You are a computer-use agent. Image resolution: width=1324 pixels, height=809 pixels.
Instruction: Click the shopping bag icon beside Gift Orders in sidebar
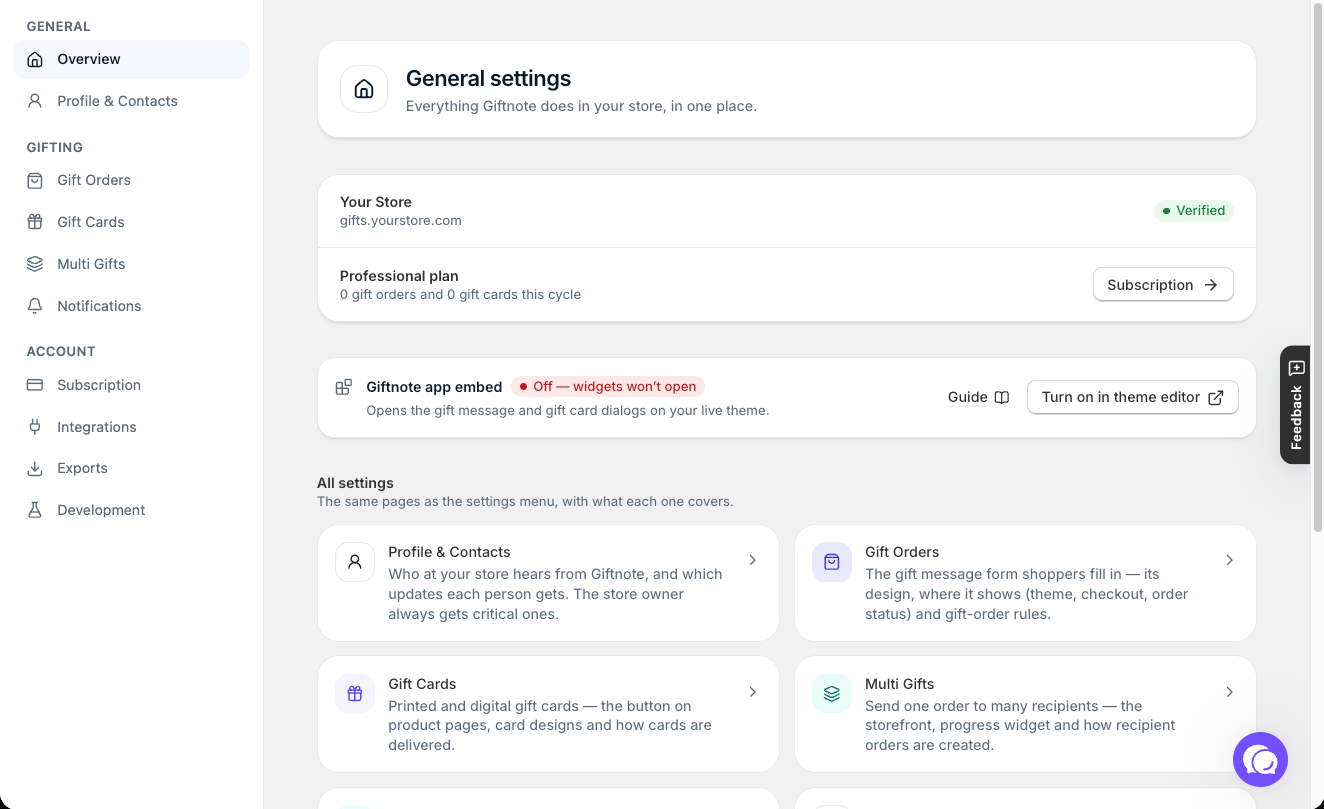(35, 180)
